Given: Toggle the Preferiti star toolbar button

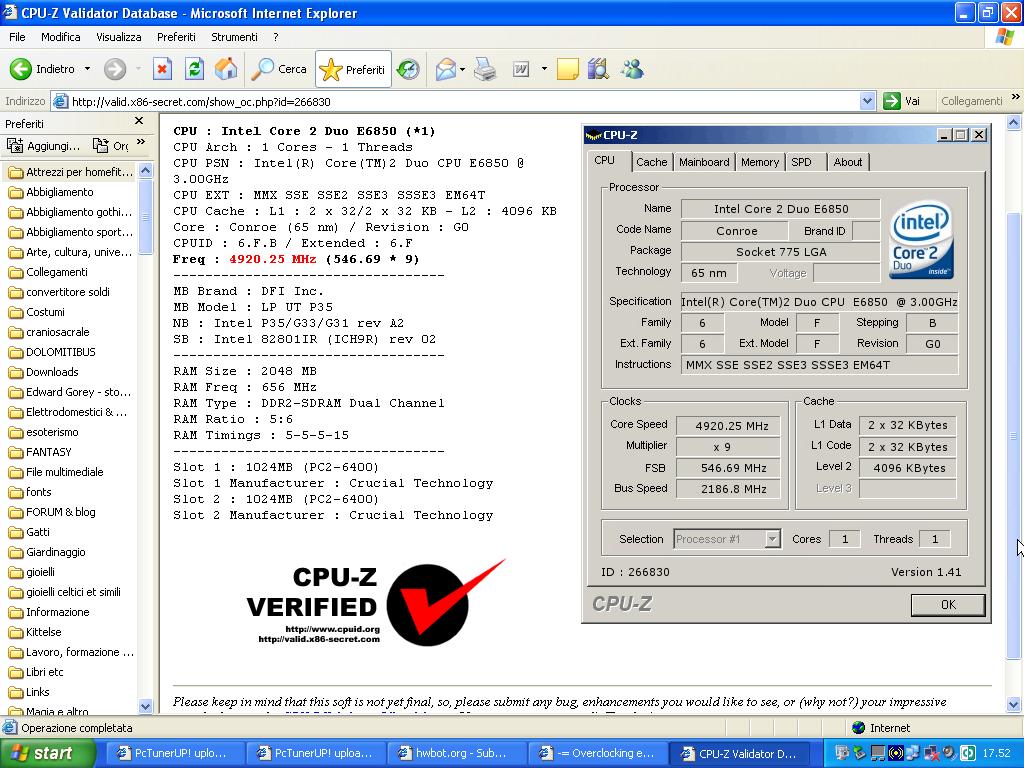Looking at the screenshot, I should click(353, 69).
